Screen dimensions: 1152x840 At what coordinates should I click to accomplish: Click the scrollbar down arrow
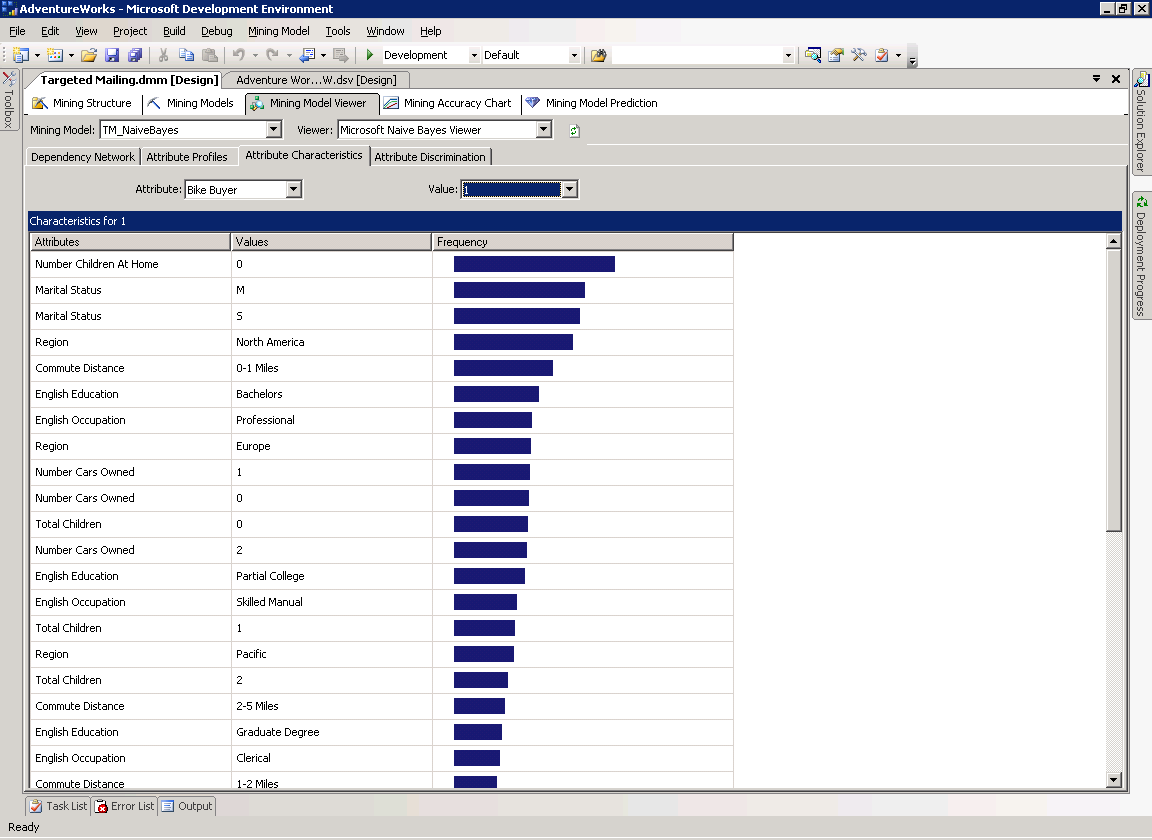[1114, 780]
